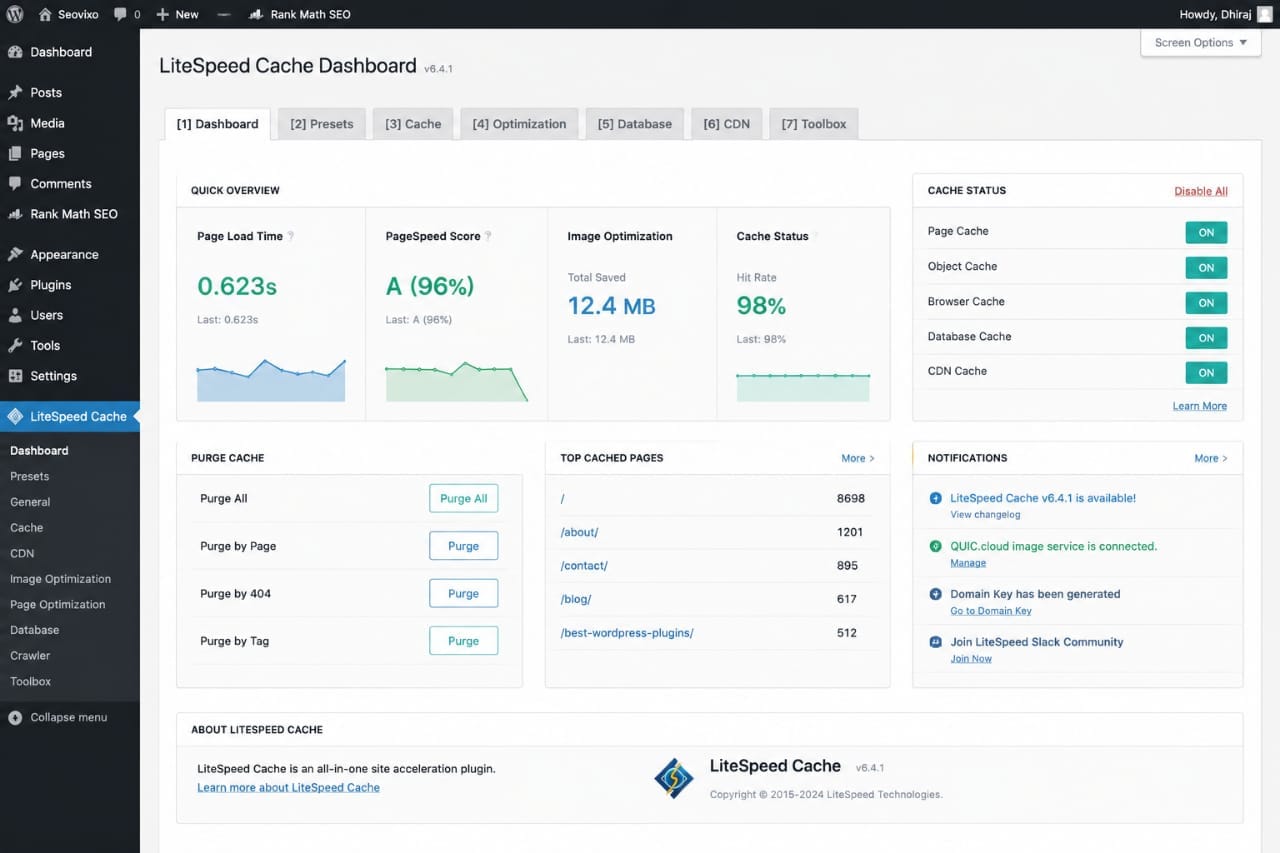
Task: Open General in the LiteSpeed submenu
Action: coord(30,502)
